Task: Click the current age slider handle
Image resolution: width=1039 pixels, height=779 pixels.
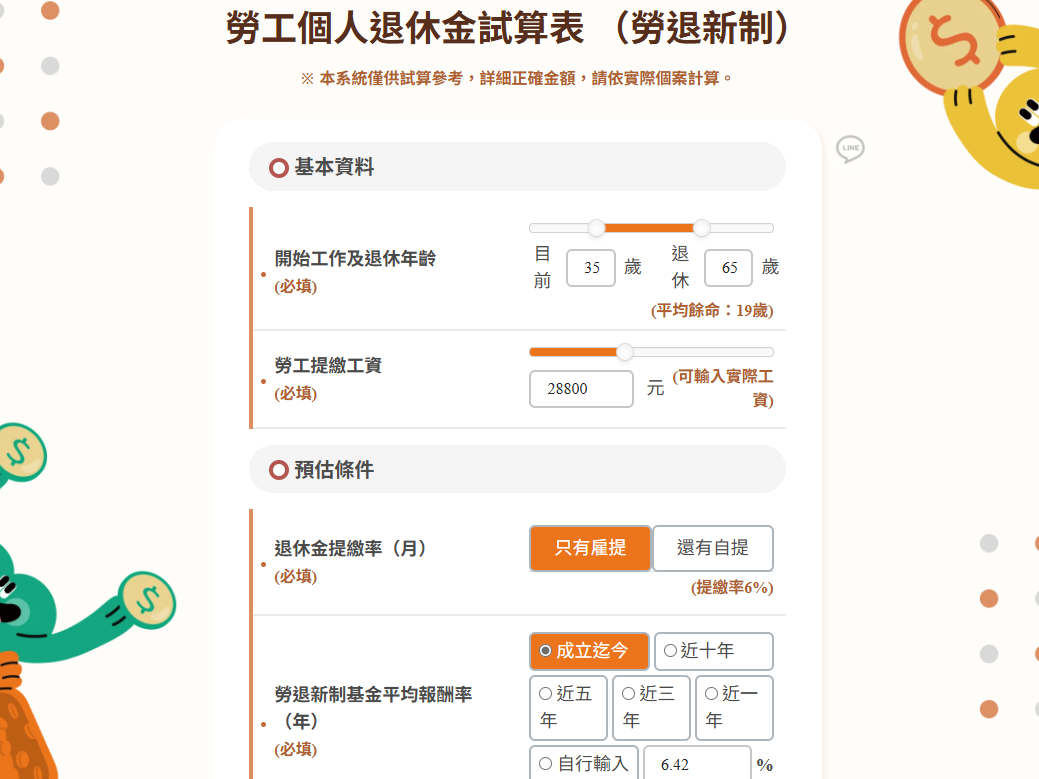Action: coord(597,228)
